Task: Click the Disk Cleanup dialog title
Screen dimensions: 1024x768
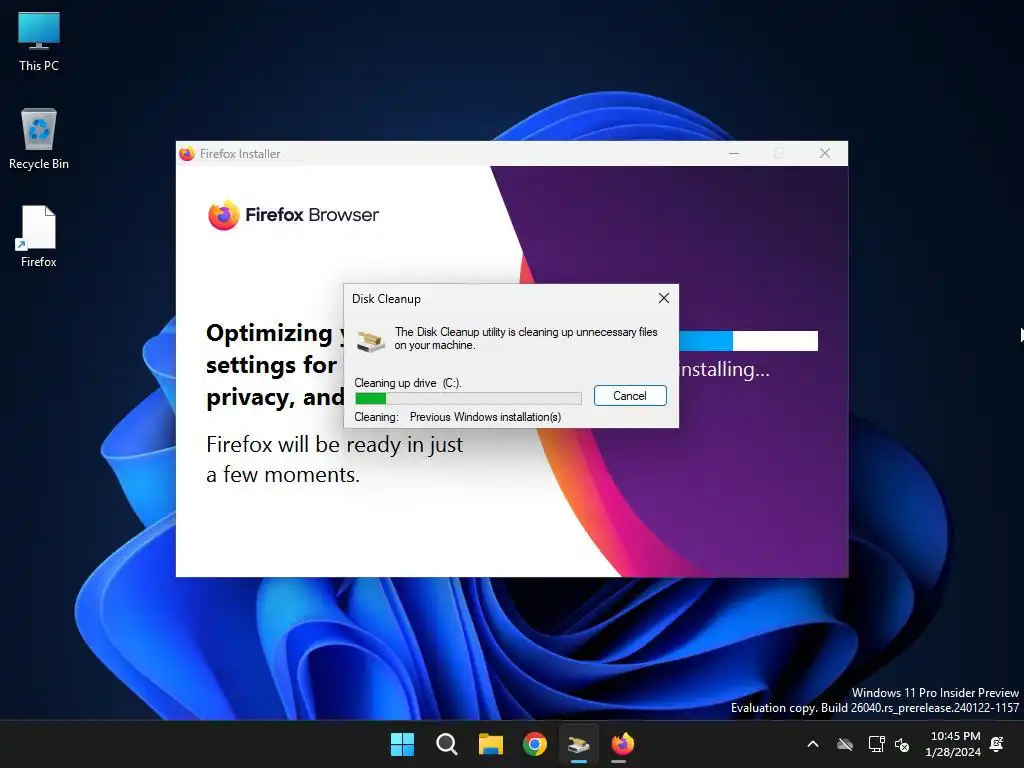Action: pyautogui.click(x=386, y=298)
